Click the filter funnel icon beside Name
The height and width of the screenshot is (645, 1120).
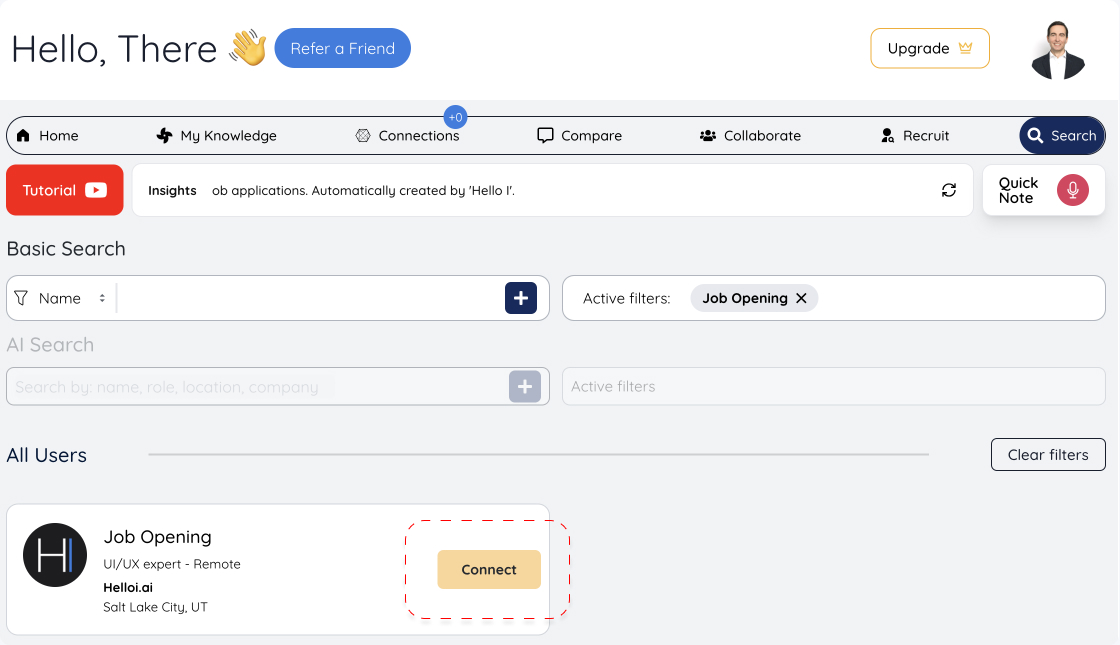coord(22,297)
